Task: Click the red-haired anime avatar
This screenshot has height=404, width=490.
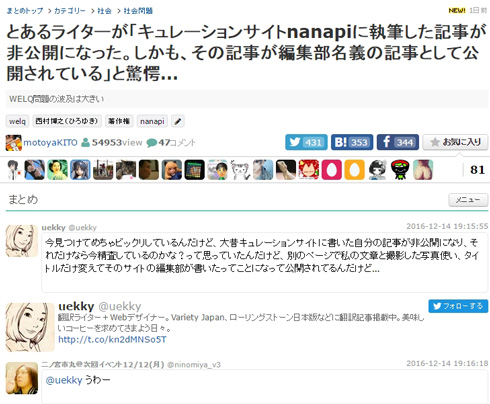Action: [309, 170]
